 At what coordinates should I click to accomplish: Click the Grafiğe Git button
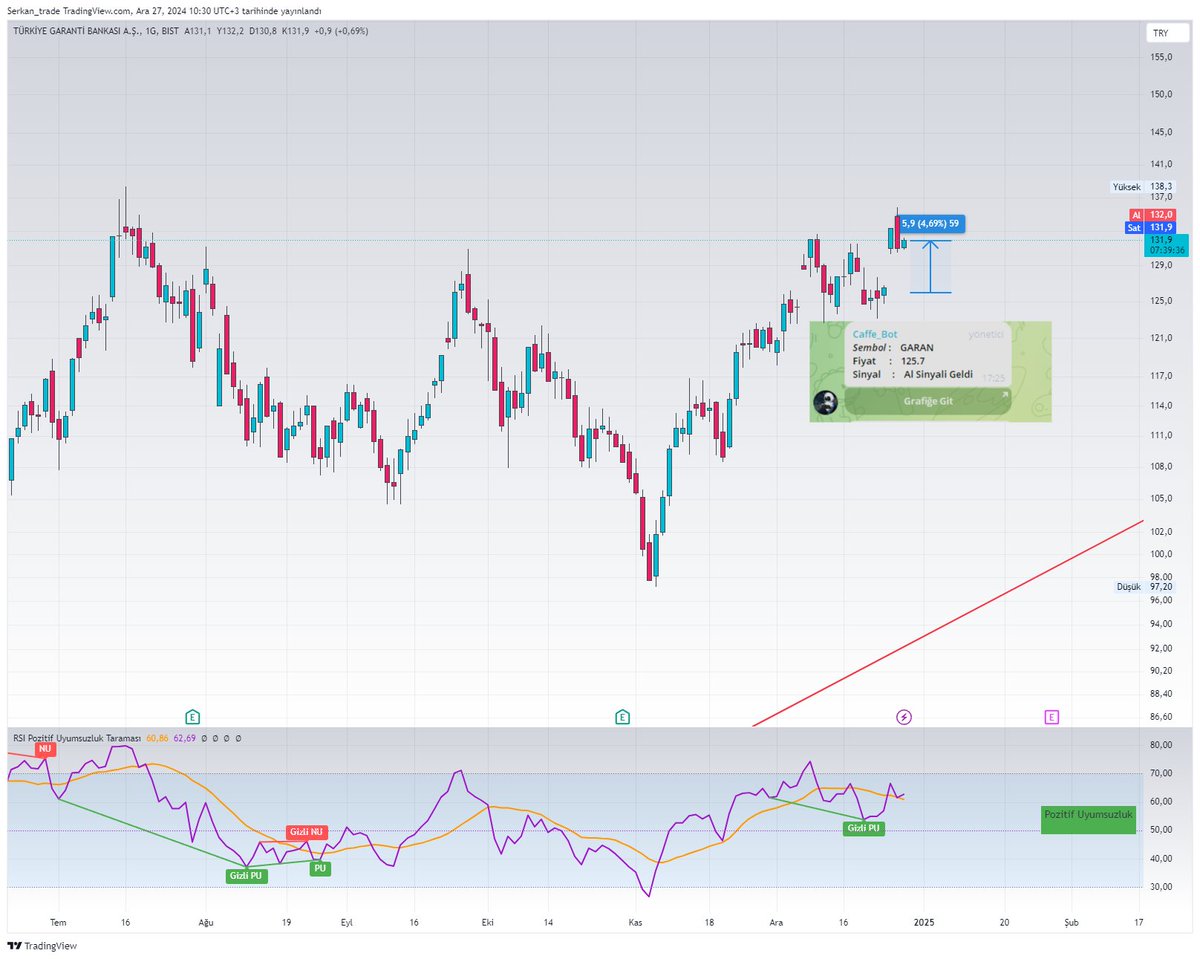[927, 401]
